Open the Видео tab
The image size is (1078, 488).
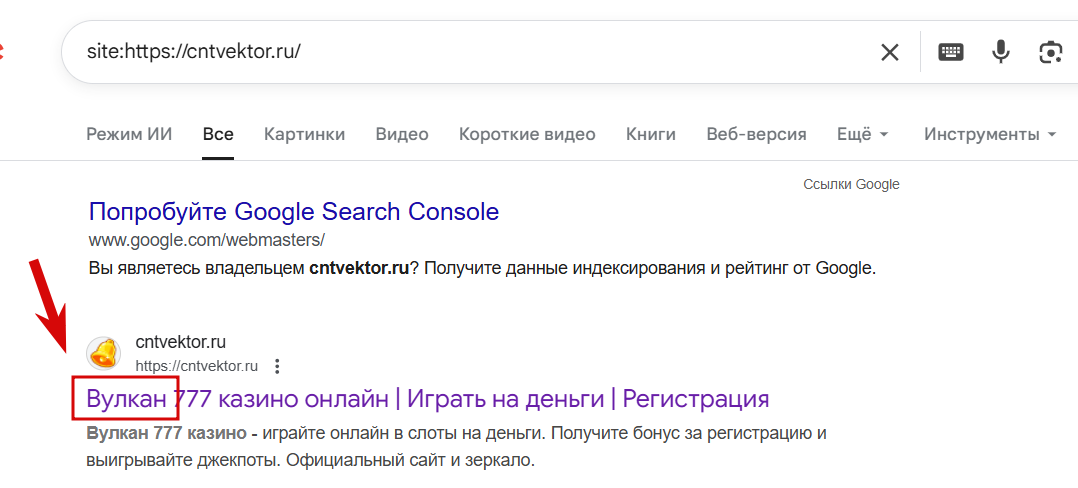click(x=402, y=134)
